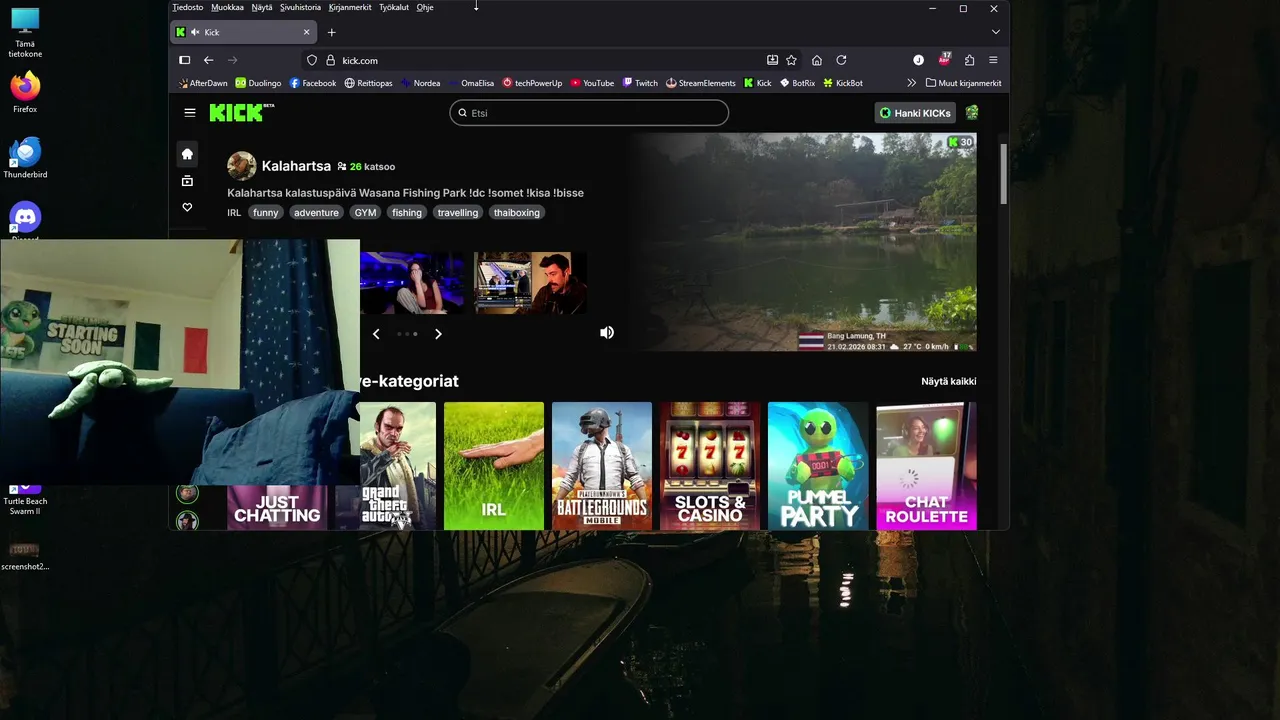Go to Home in Kick sidebar

(187, 154)
